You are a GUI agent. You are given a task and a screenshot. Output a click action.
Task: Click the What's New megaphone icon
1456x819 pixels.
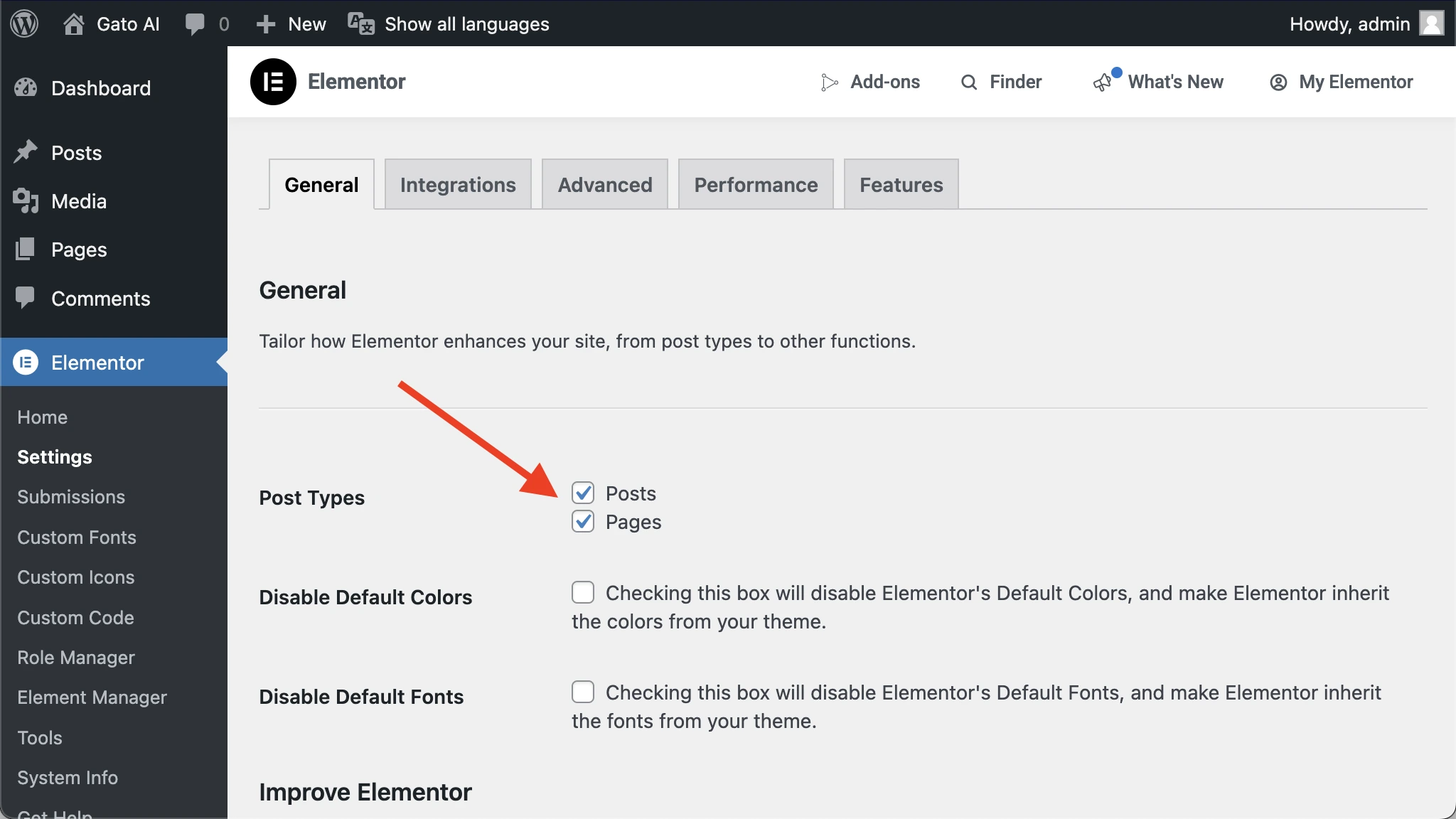(x=1102, y=82)
